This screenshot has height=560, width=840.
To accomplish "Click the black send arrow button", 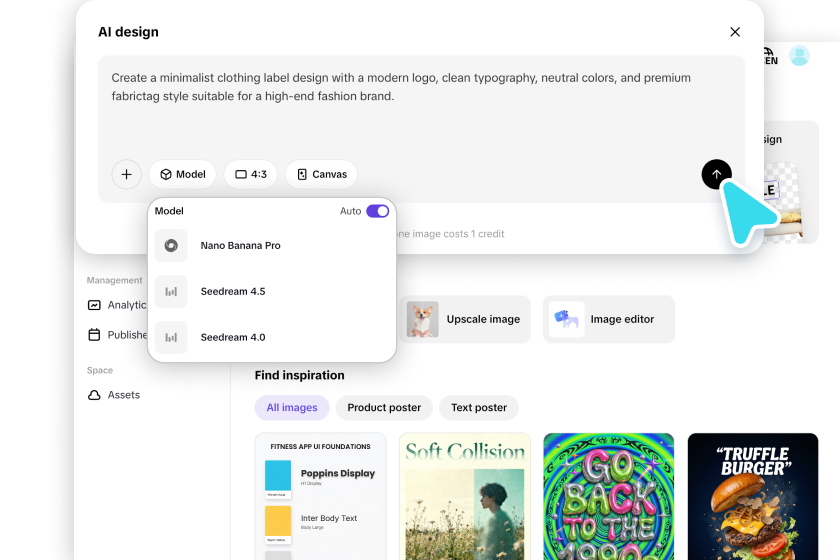I will (x=716, y=174).
